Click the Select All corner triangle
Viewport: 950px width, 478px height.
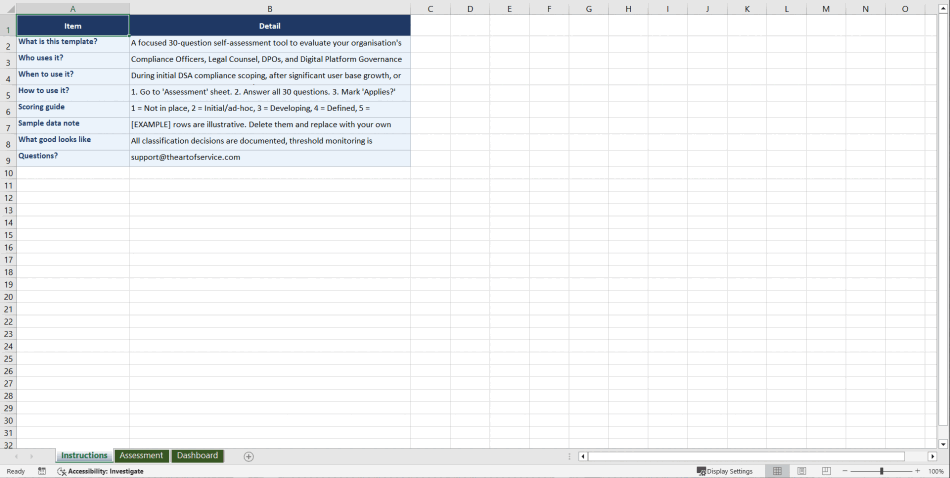[x=8, y=9]
